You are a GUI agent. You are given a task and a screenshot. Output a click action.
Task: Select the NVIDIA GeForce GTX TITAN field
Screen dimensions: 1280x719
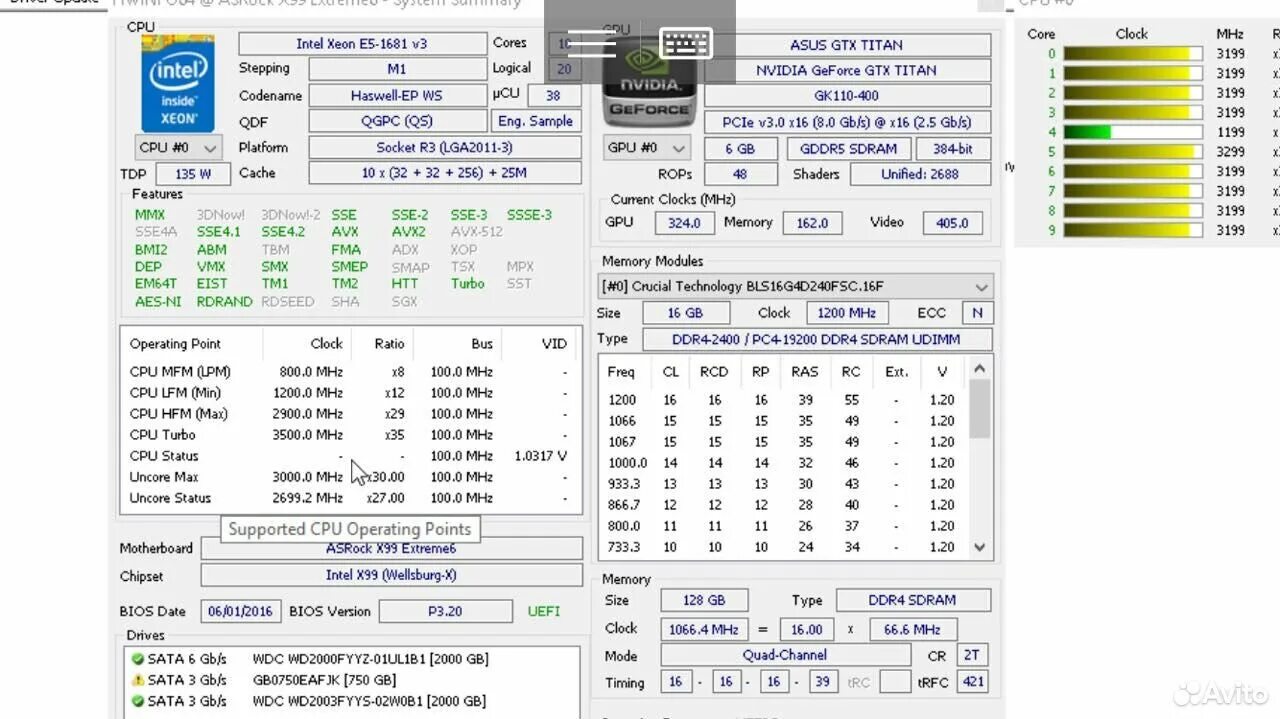tap(847, 71)
